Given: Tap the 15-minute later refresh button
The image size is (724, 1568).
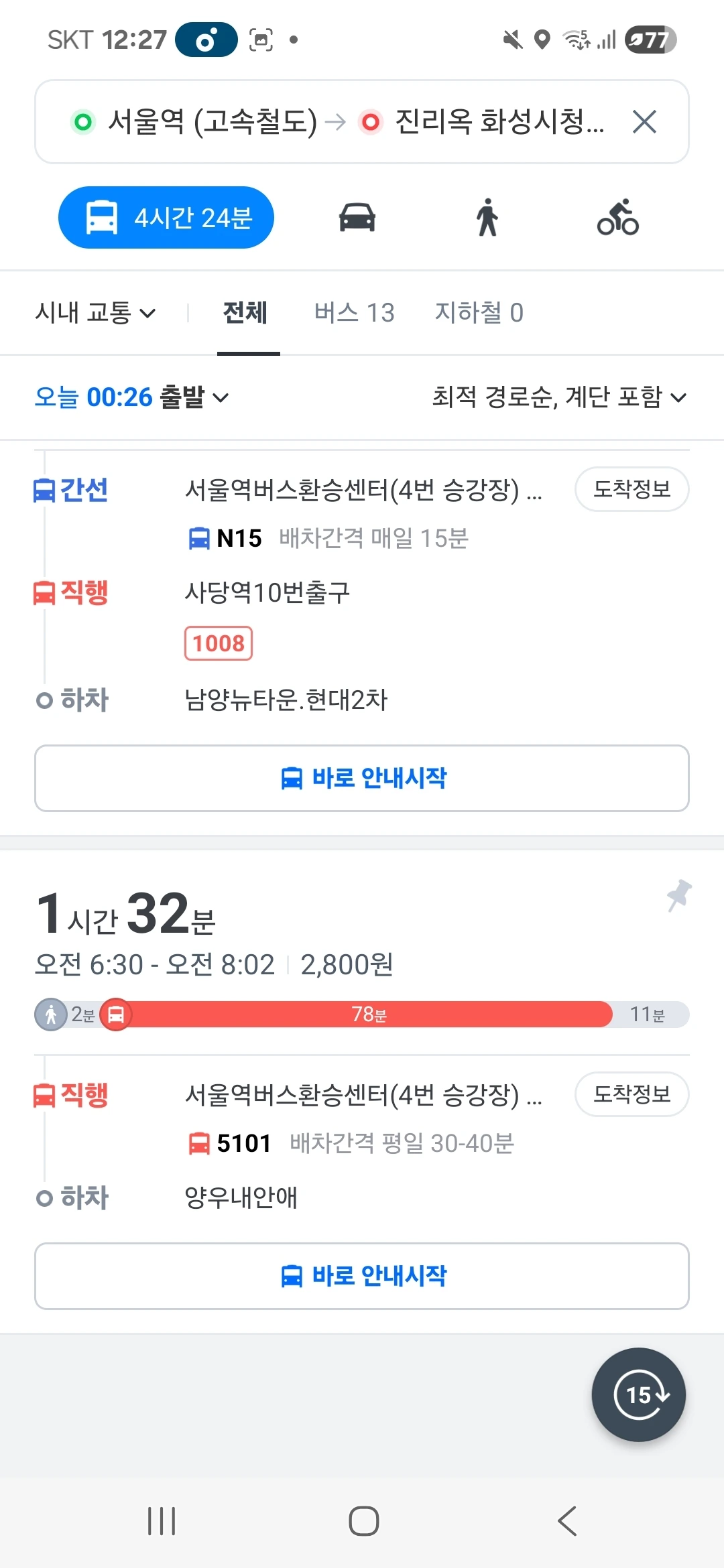Looking at the screenshot, I should (x=639, y=1394).
